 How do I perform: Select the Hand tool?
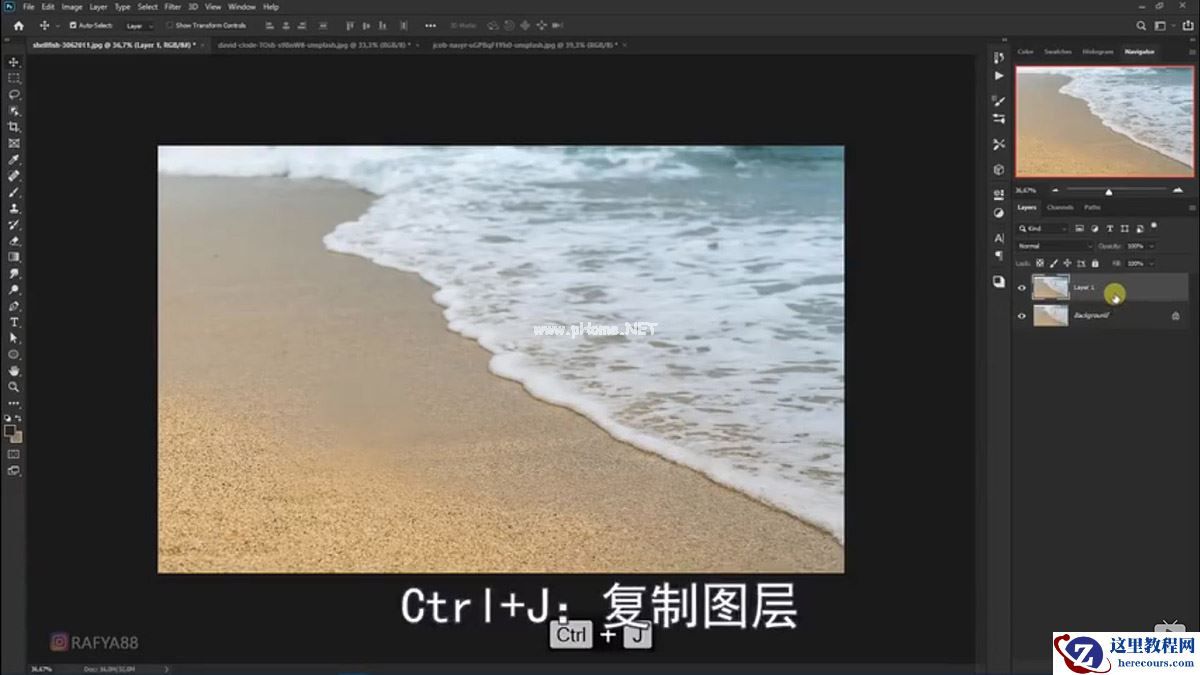click(x=13, y=369)
